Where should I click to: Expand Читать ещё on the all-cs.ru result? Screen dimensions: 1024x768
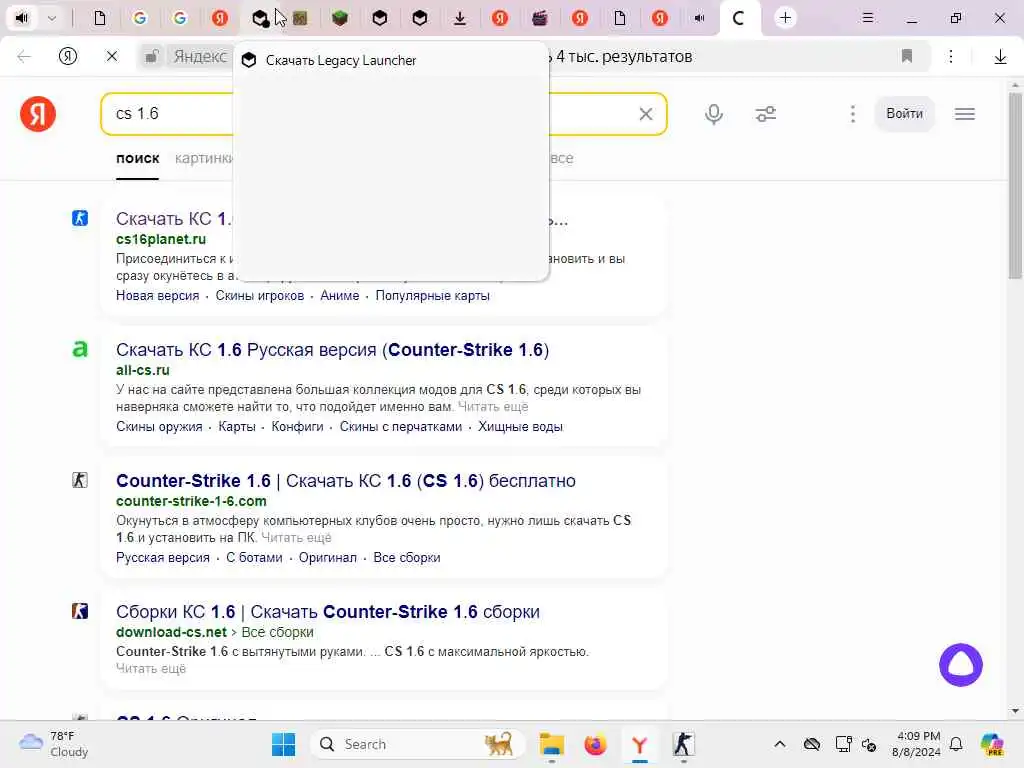tap(493, 407)
